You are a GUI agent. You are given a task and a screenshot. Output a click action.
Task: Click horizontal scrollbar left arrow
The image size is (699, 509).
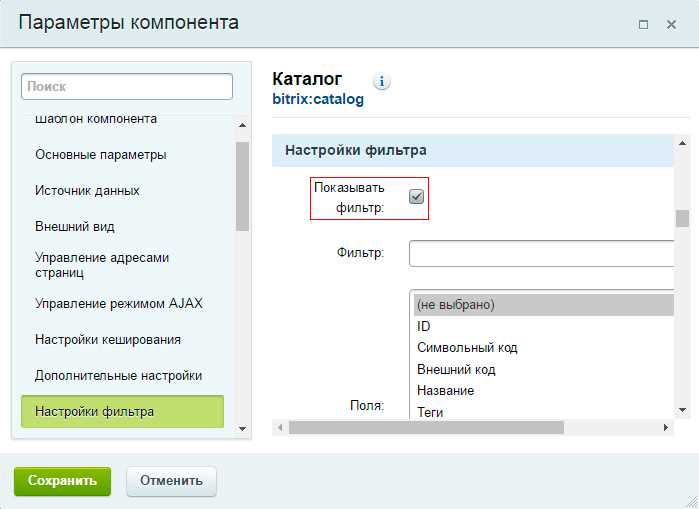pyautogui.click(x=280, y=427)
